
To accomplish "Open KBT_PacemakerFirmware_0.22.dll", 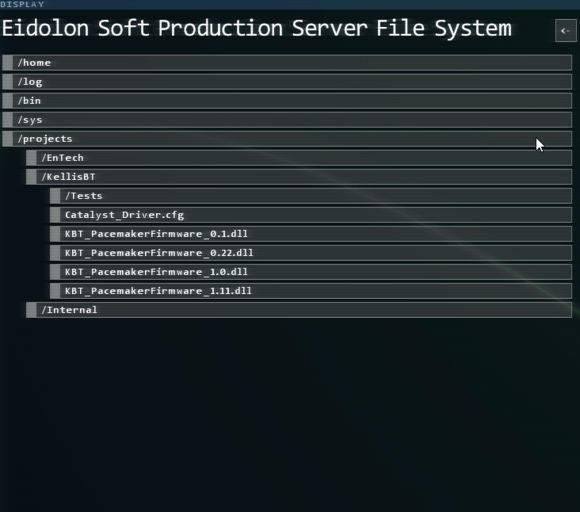I will coord(311,253).
